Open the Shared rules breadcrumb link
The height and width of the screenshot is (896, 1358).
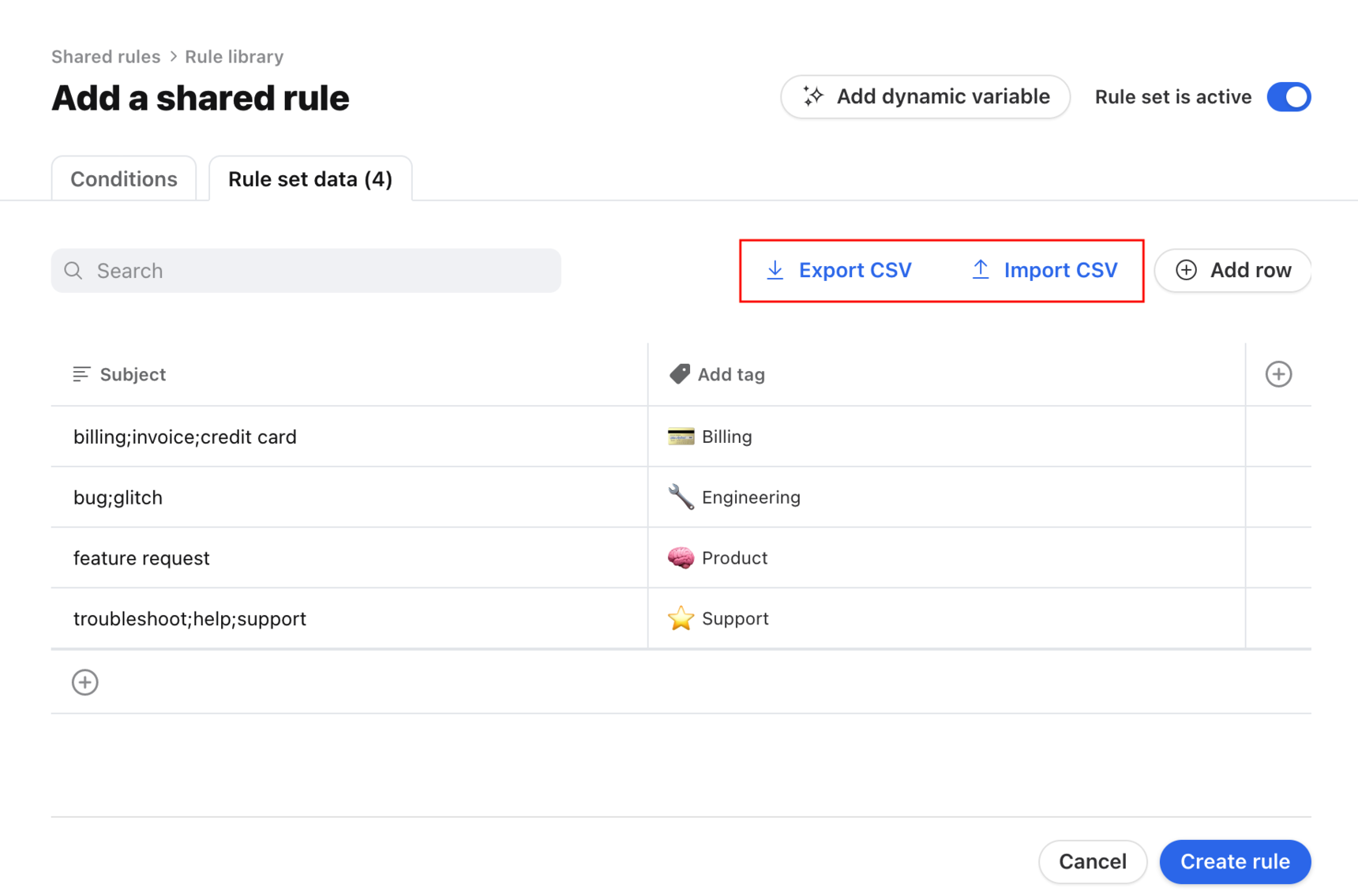point(106,56)
